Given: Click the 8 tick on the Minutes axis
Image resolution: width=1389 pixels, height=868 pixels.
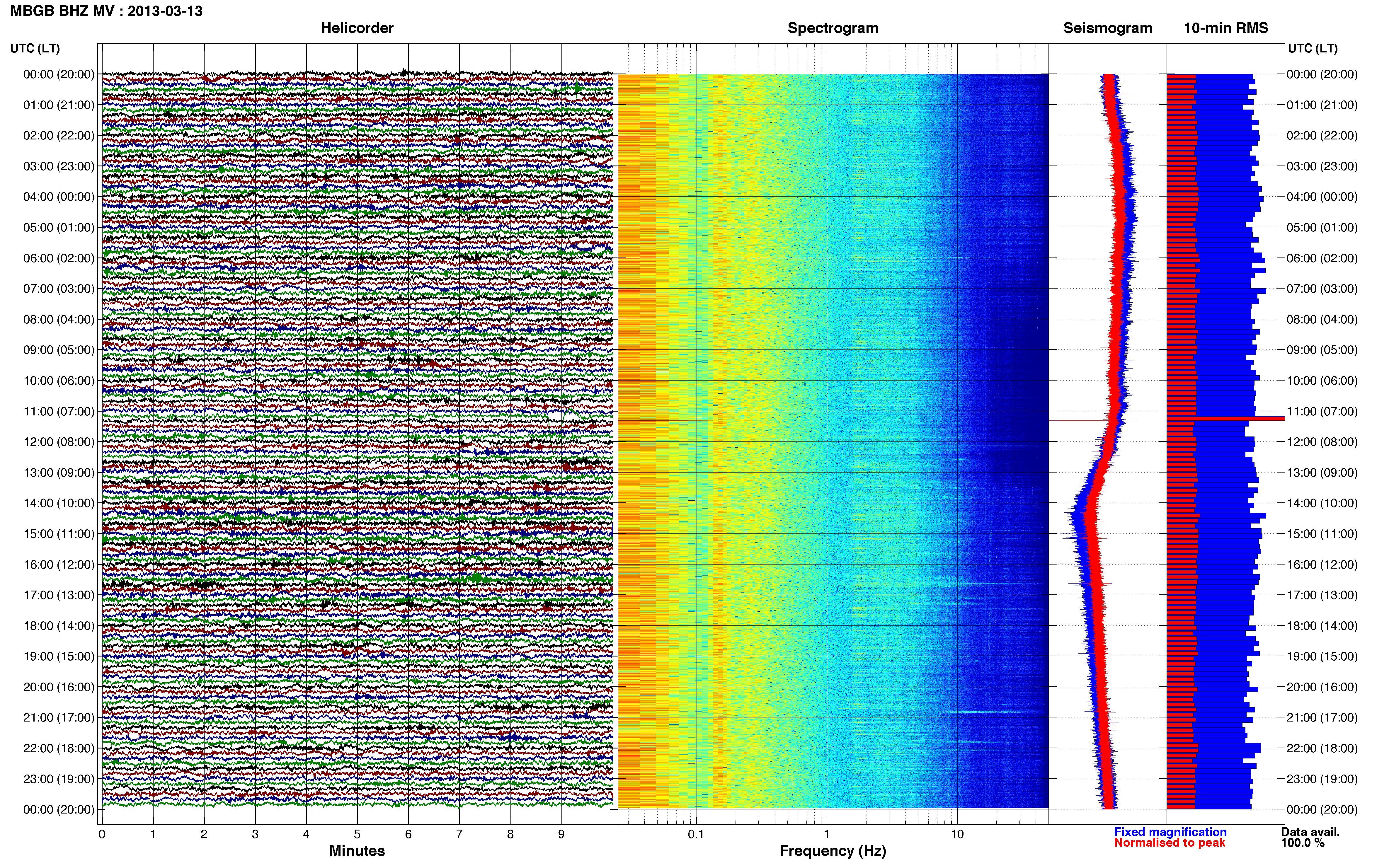Looking at the screenshot, I should (x=510, y=835).
